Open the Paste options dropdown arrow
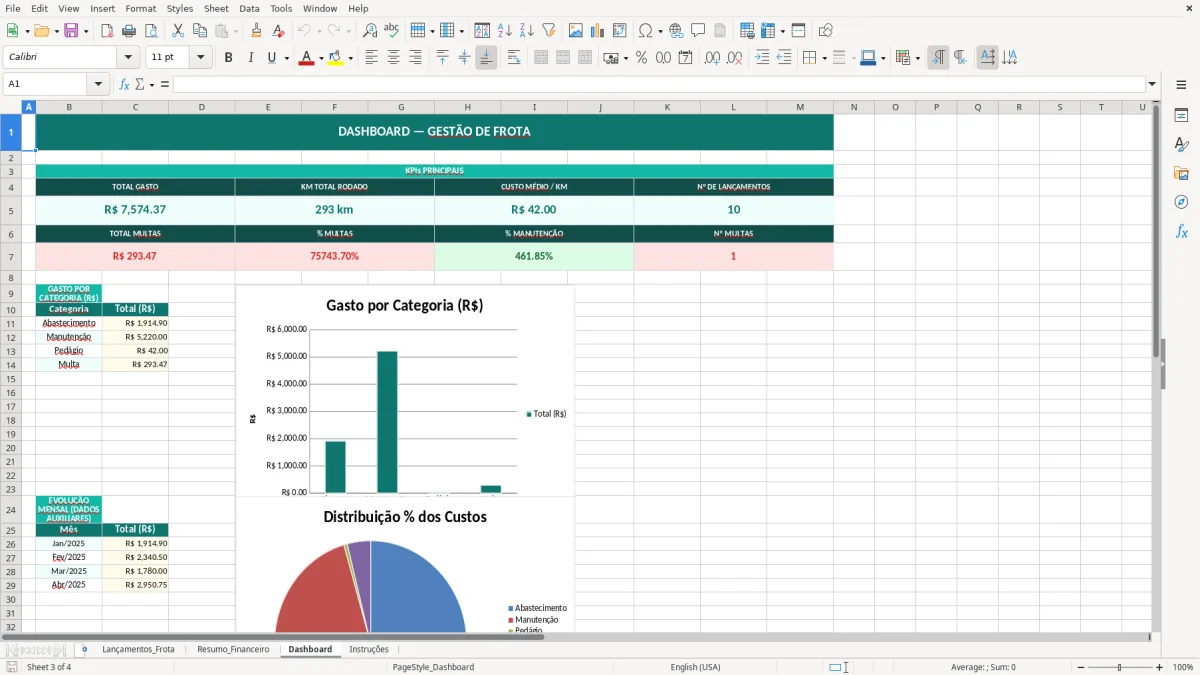The height and width of the screenshot is (675, 1200). pos(235,31)
